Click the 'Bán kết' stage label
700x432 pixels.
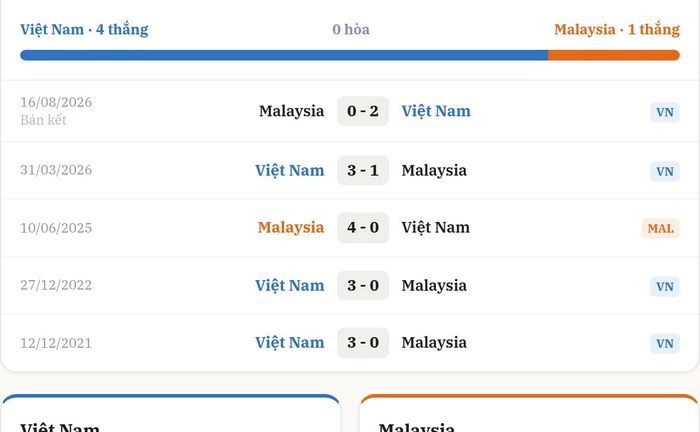43,120
